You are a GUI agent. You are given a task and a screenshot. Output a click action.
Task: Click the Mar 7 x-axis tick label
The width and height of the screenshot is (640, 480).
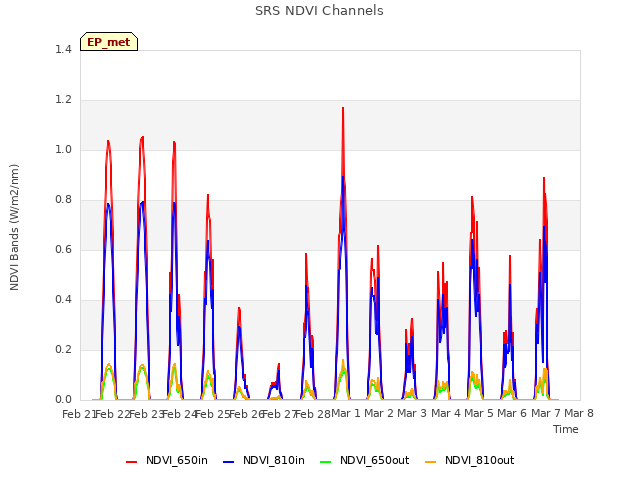[546, 413]
